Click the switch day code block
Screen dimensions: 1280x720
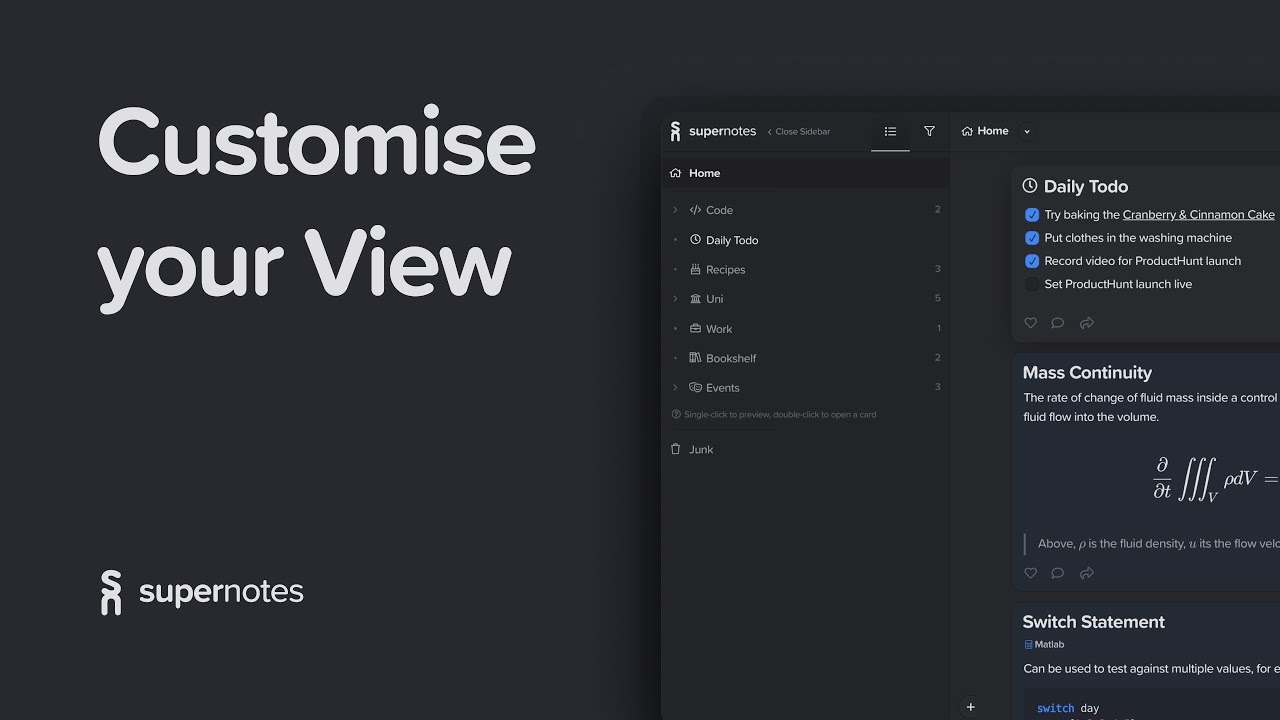tap(1152, 704)
